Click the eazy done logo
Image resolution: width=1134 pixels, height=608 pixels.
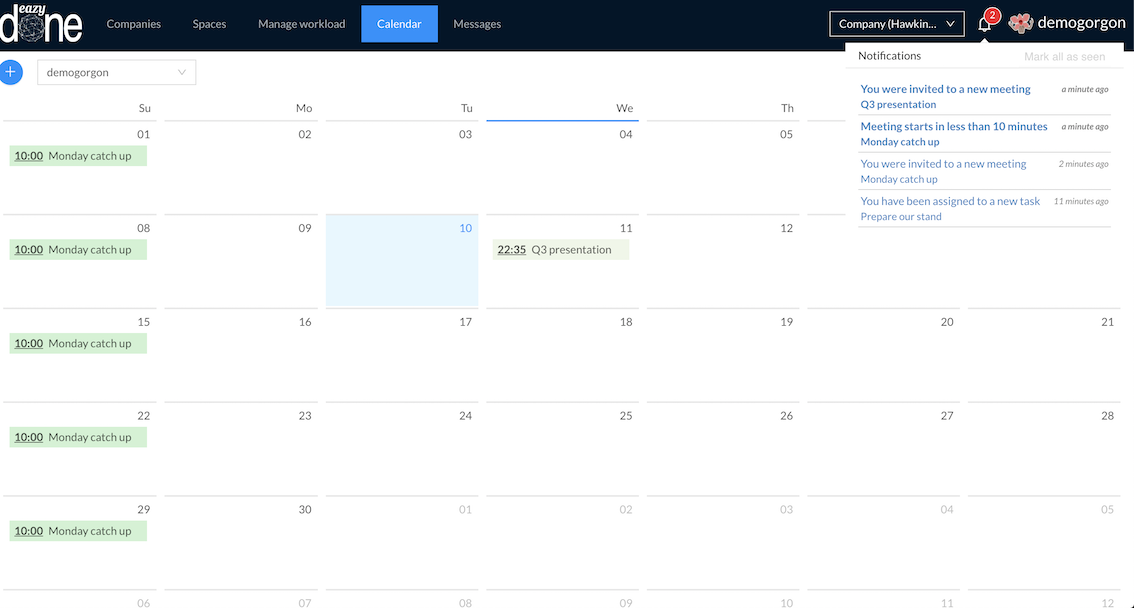click(41, 23)
